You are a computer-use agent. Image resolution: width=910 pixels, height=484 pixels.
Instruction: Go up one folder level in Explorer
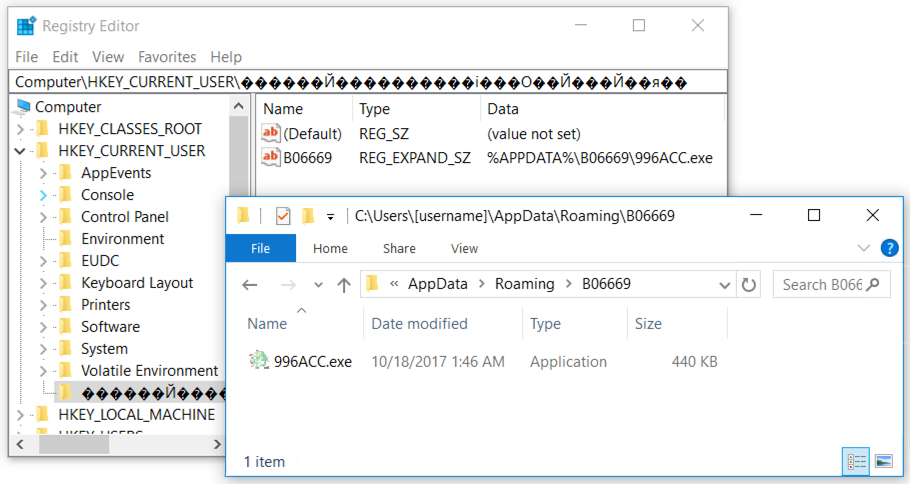344,285
